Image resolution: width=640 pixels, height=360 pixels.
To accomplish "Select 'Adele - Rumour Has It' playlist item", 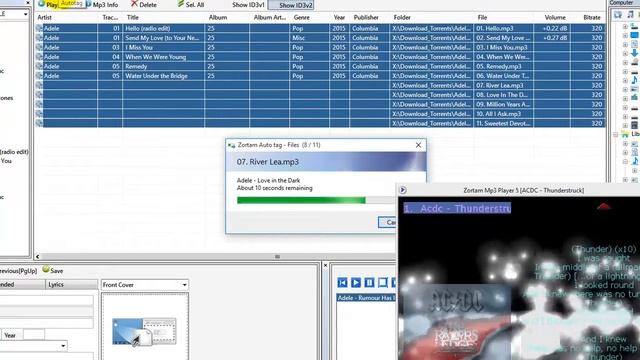I will (x=366, y=298).
